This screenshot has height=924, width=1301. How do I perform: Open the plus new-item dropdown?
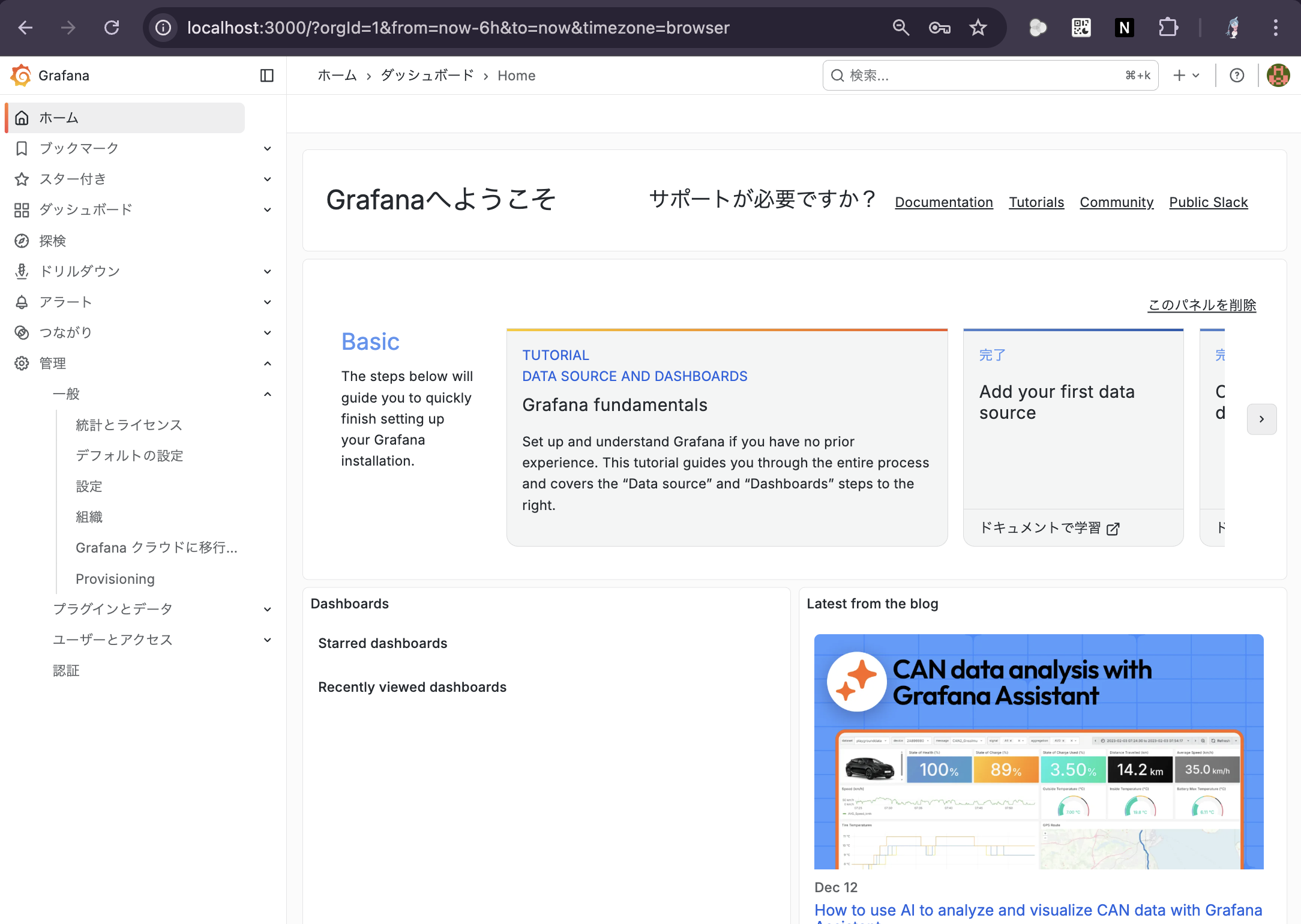[x=1186, y=76]
